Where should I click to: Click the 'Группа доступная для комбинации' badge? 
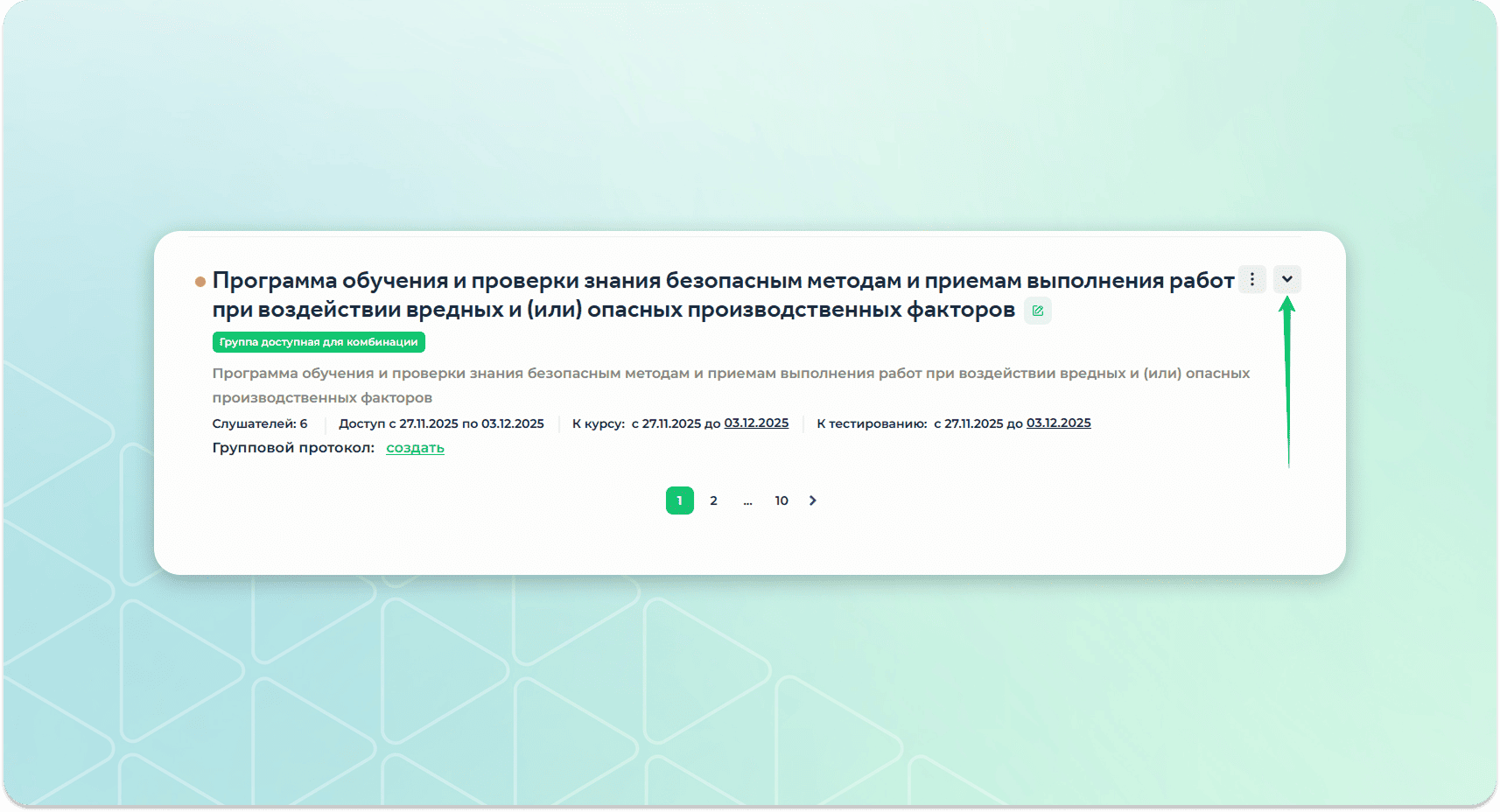319,342
